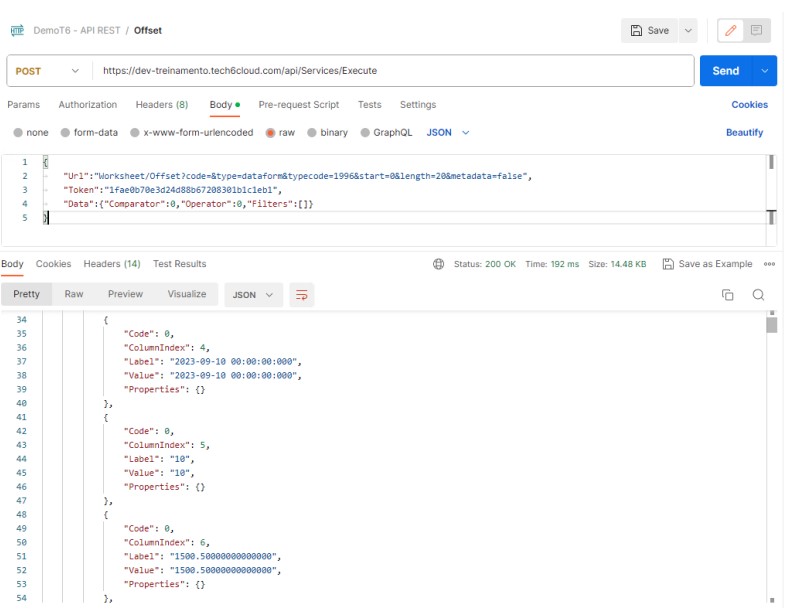Switch to the Params tab

[x=24, y=105]
